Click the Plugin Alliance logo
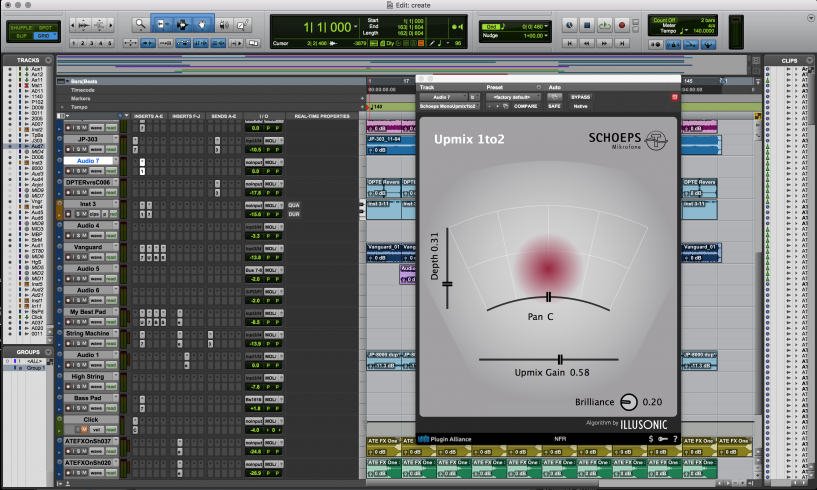 tap(445, 439)
